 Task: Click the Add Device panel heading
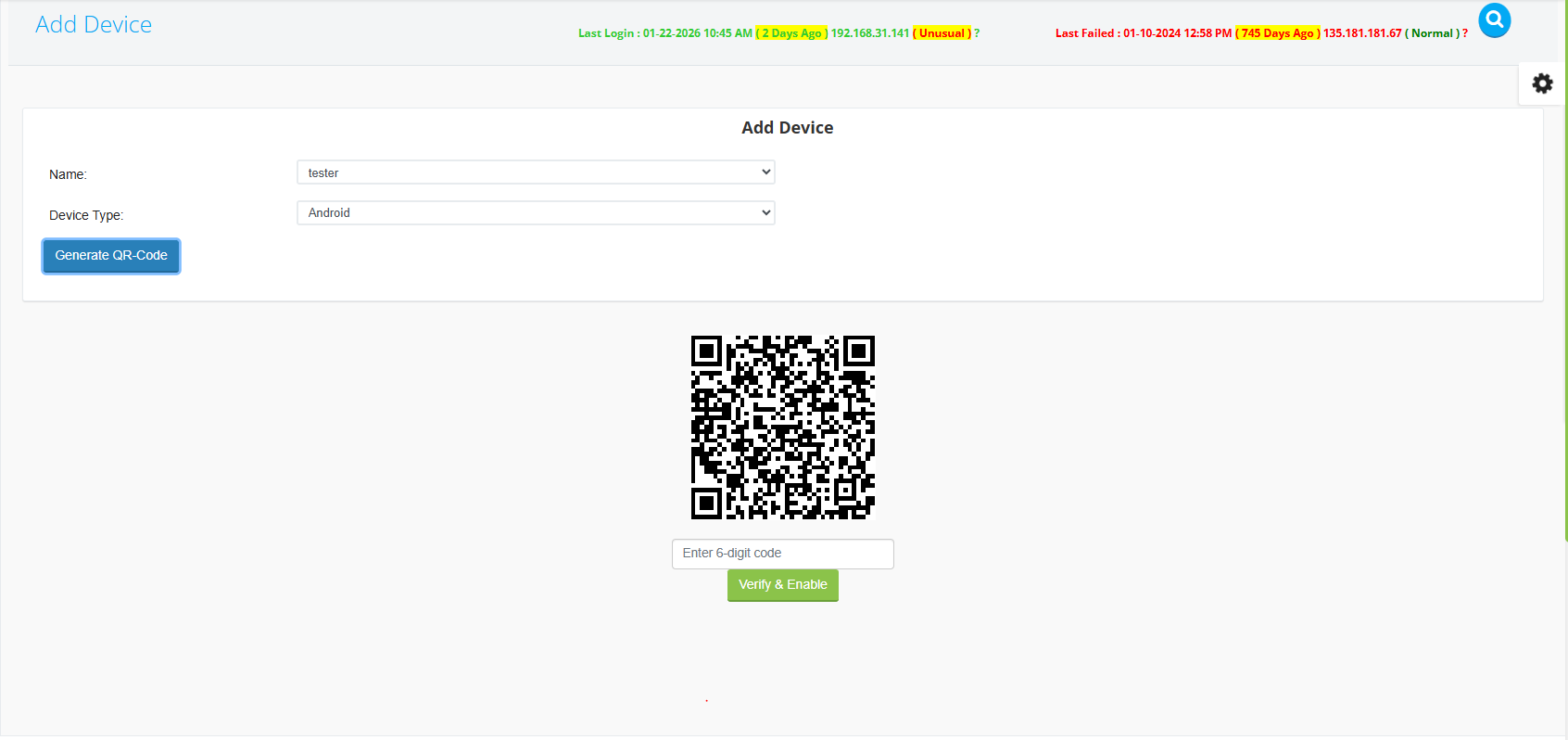click(x=787, y=128)
